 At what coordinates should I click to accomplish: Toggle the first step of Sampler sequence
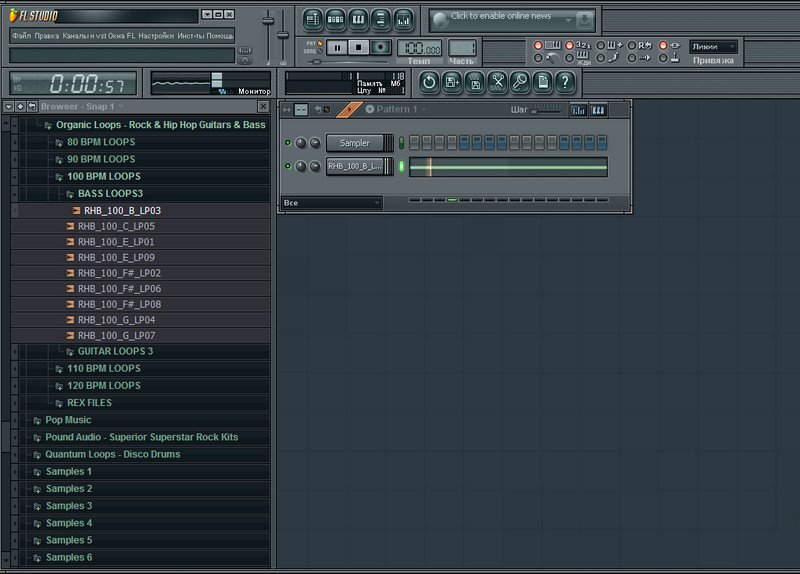tap(416, 143)
